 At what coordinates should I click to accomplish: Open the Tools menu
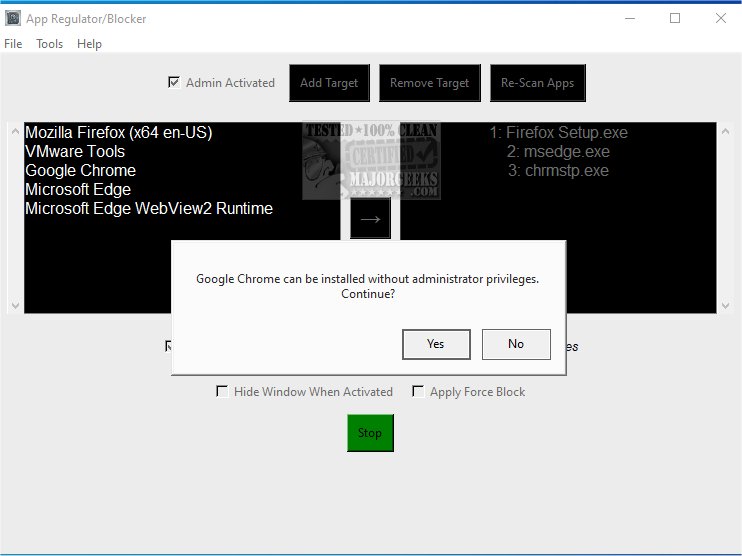coord(50,44)
